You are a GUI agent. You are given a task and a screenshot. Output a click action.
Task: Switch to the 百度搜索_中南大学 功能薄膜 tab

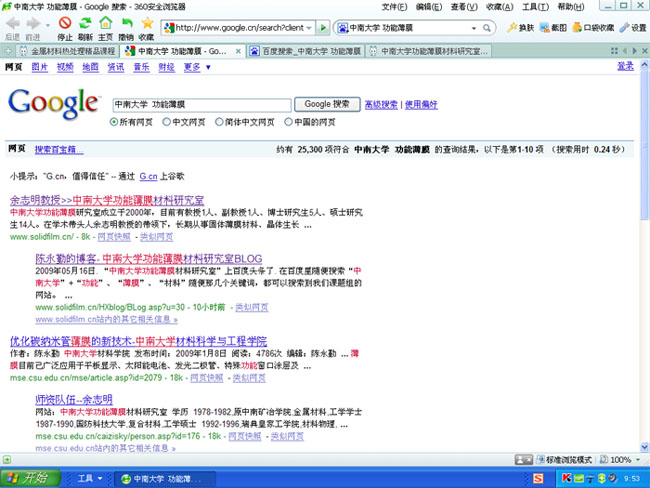point(306,51)
